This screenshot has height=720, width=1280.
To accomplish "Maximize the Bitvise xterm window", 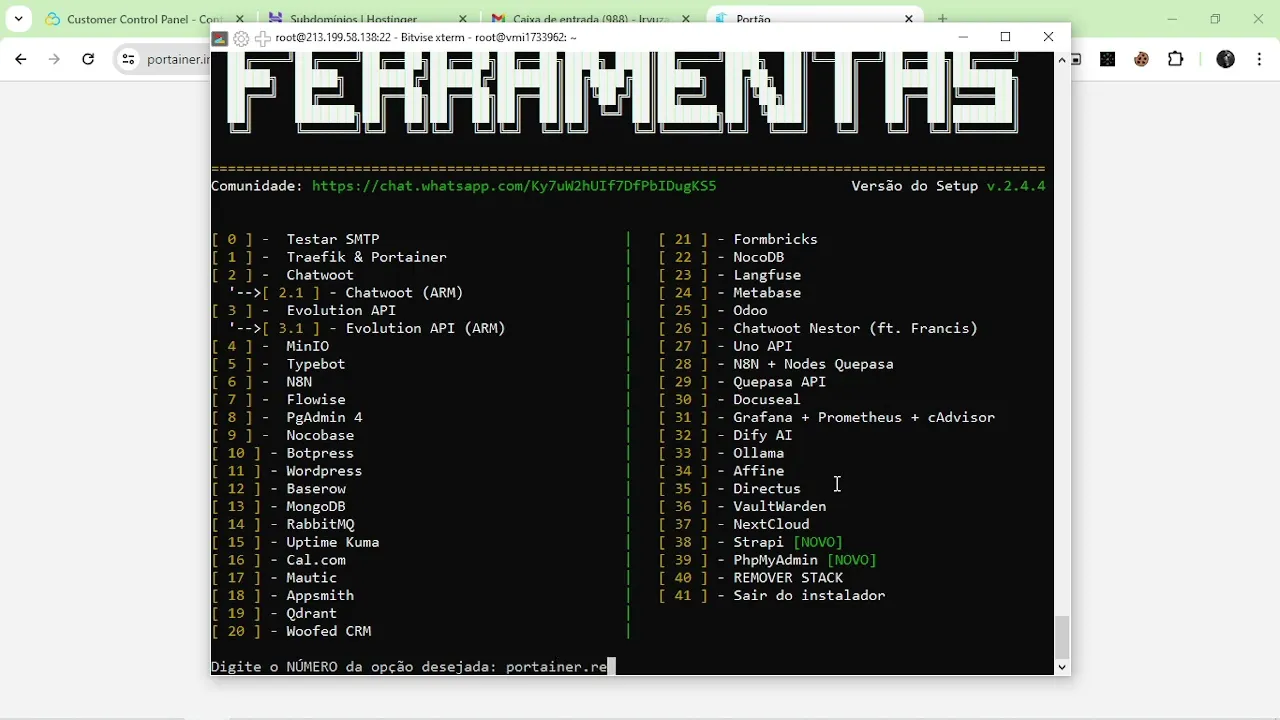I will (x=1006, y=37).
